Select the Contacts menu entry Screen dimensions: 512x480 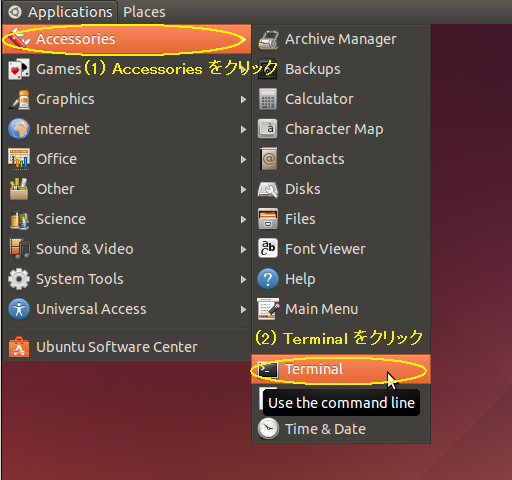click(x=341, y=159)
